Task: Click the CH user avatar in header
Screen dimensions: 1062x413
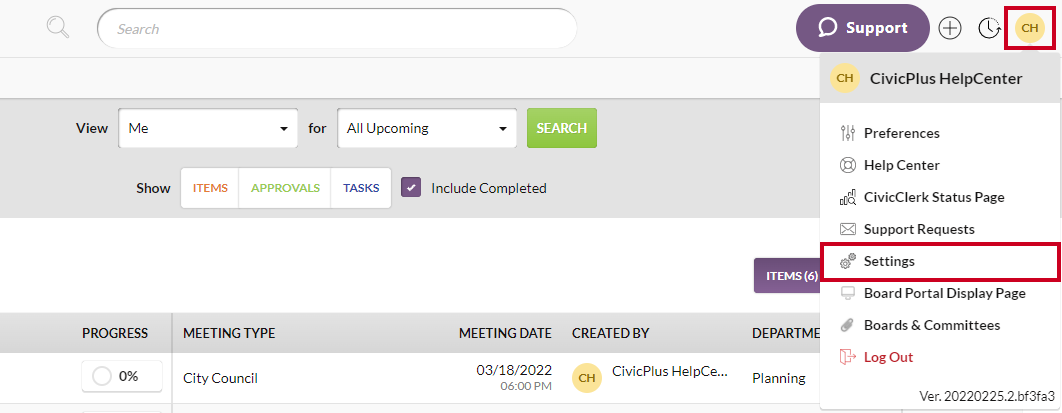Action: (1030, 27)
